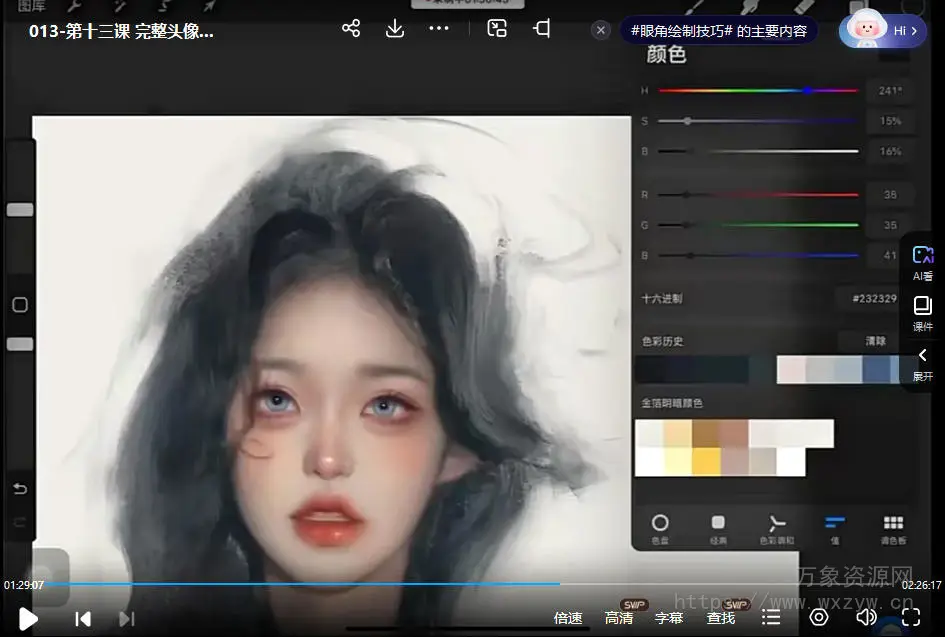Click 查找 search in video
Screen dimensions: 945x637
[x=721, y=619]
